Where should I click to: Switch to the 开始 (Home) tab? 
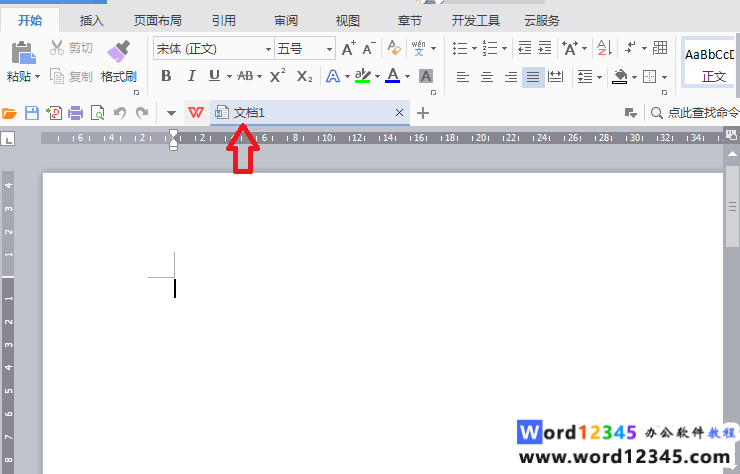tap(30, 20)
